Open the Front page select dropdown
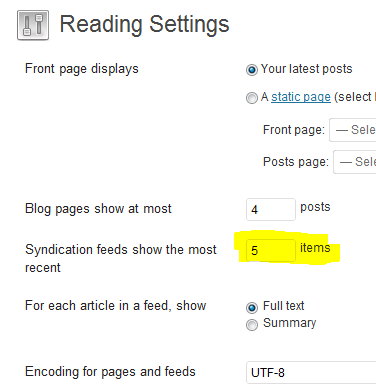The width and height of the screenshot is (376, 389). (x=353, y=130)
